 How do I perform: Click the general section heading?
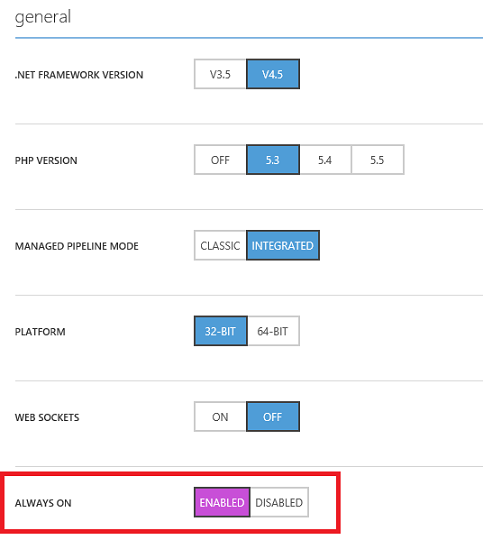[x=43, y=17]
